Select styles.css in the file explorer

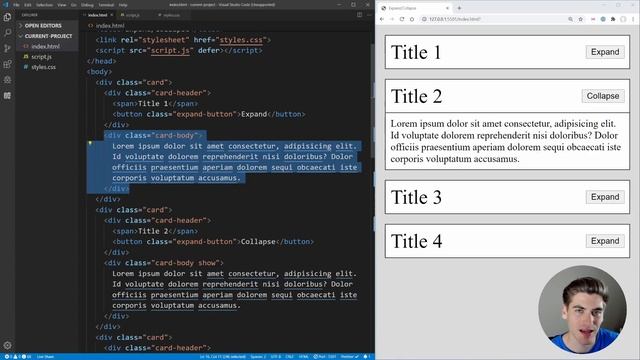(x=43, y=67)
